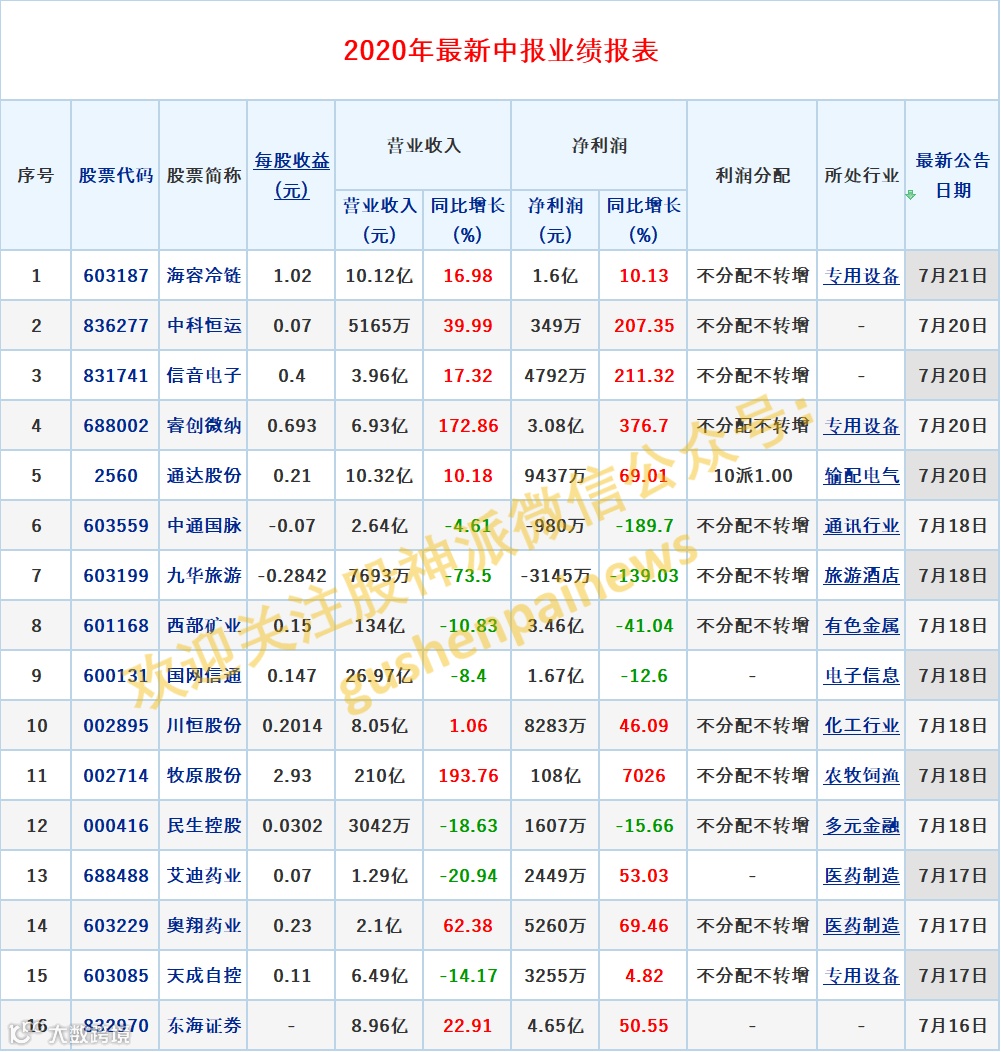Select the stock name 九华旅游

[x=204, y=576]
